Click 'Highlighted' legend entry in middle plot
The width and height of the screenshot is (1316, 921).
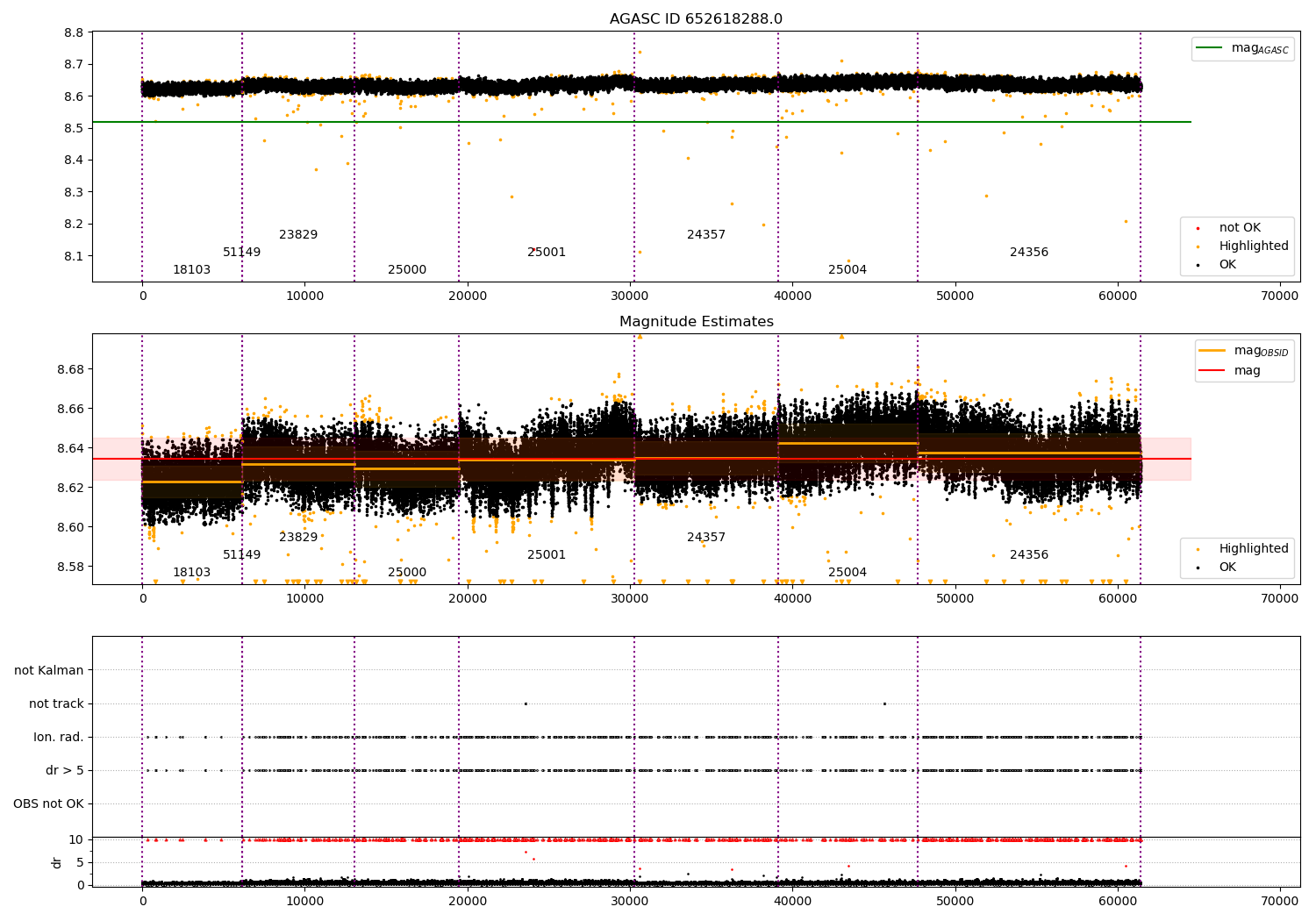pyautogui.click(x=1239, y=549)
